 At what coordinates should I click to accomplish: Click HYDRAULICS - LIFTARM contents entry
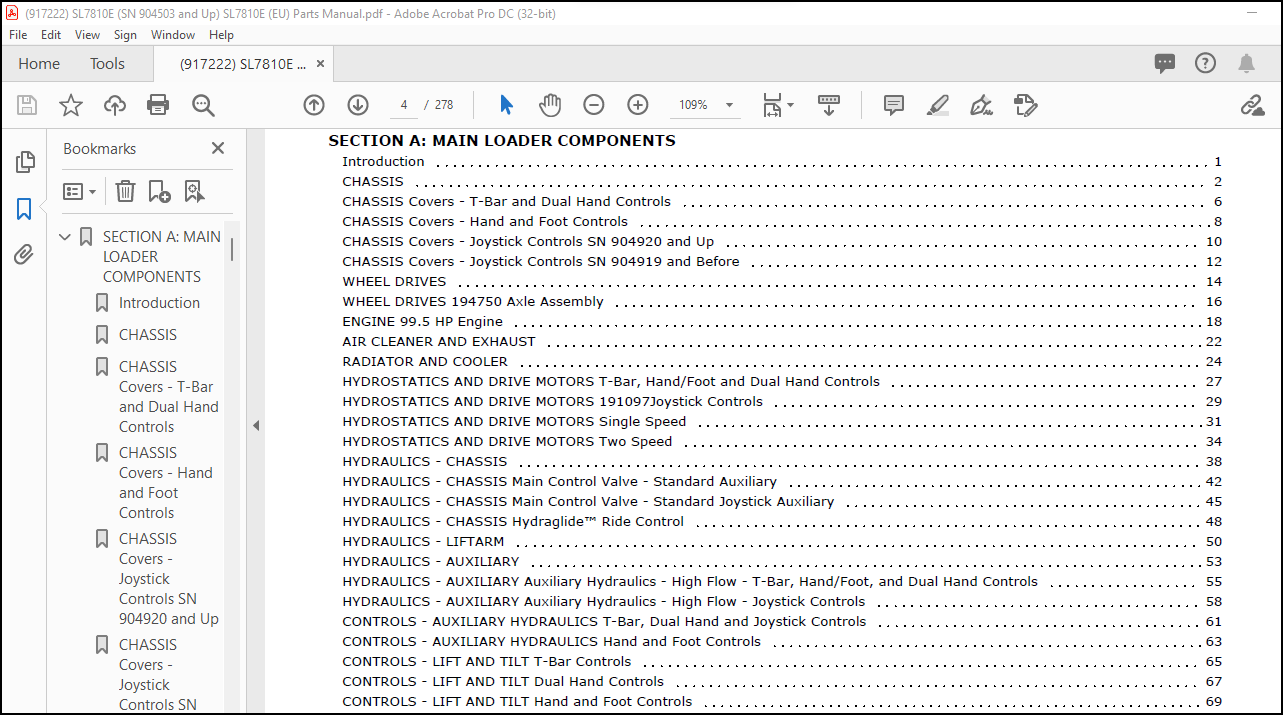[x=423, y=542]
